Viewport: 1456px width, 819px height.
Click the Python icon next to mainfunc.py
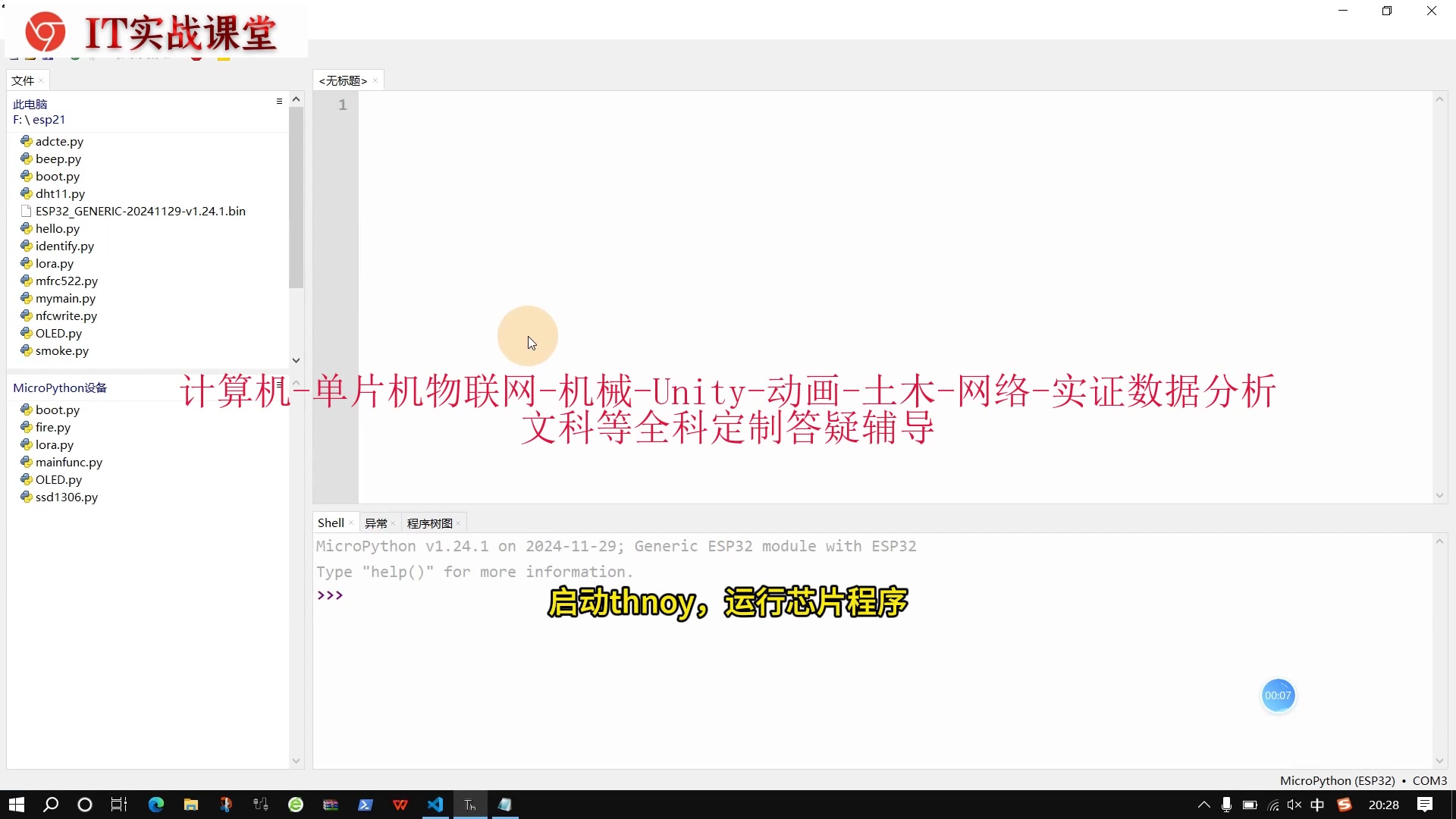tap(27, 462)
